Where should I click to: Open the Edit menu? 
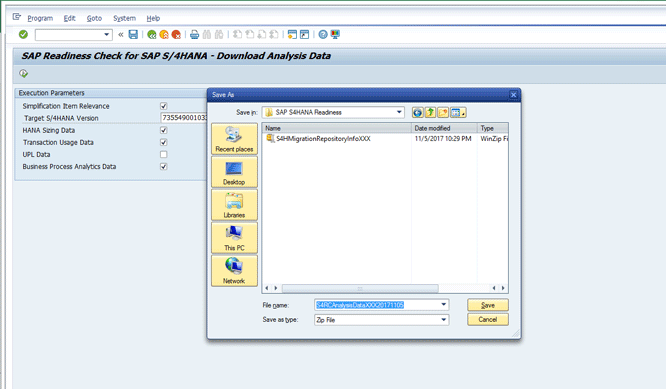[x=69, y=18]
